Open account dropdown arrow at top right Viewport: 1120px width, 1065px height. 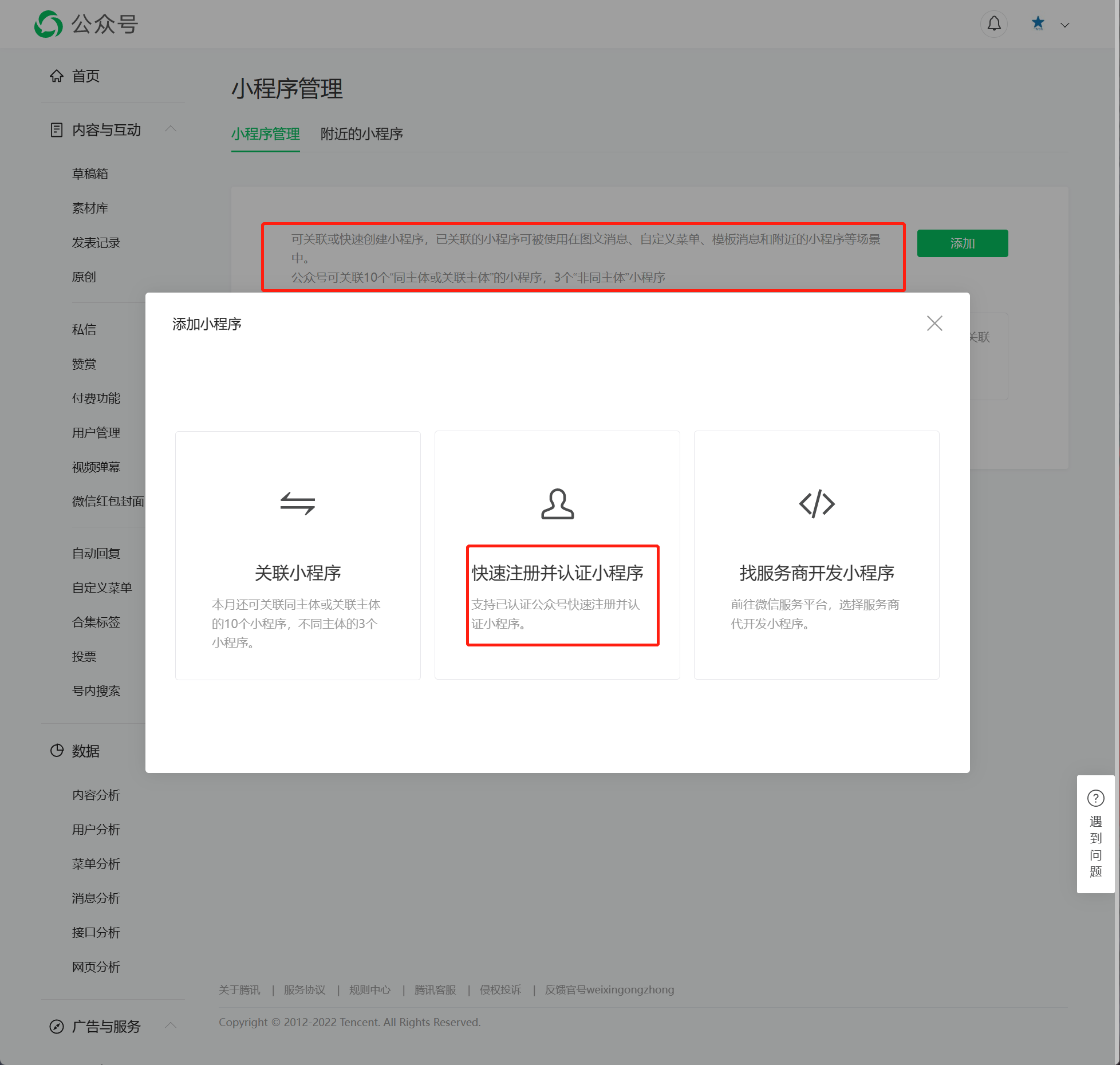(1065, 25)
